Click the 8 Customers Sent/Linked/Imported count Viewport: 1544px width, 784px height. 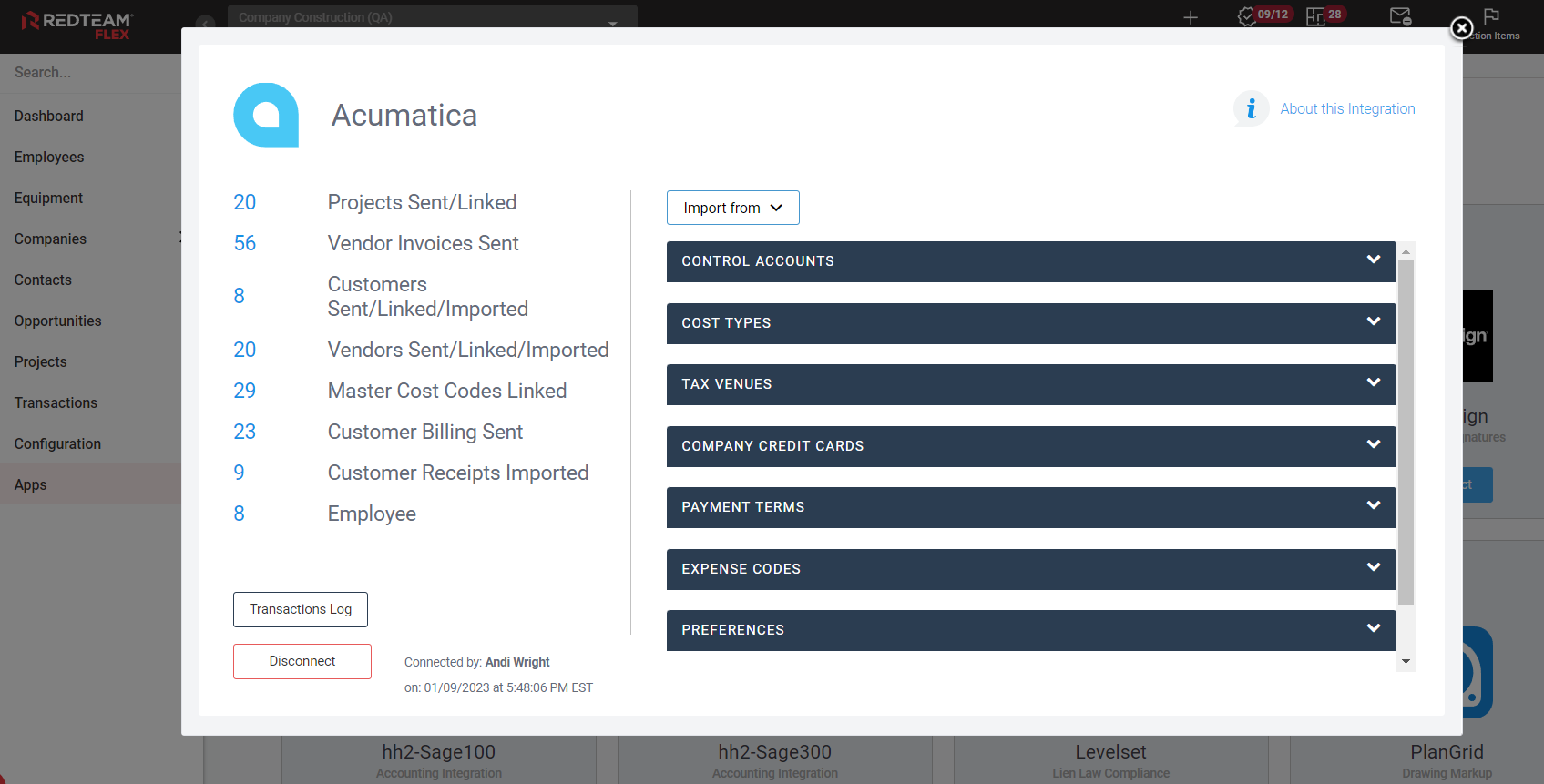[x=239, y=296]
